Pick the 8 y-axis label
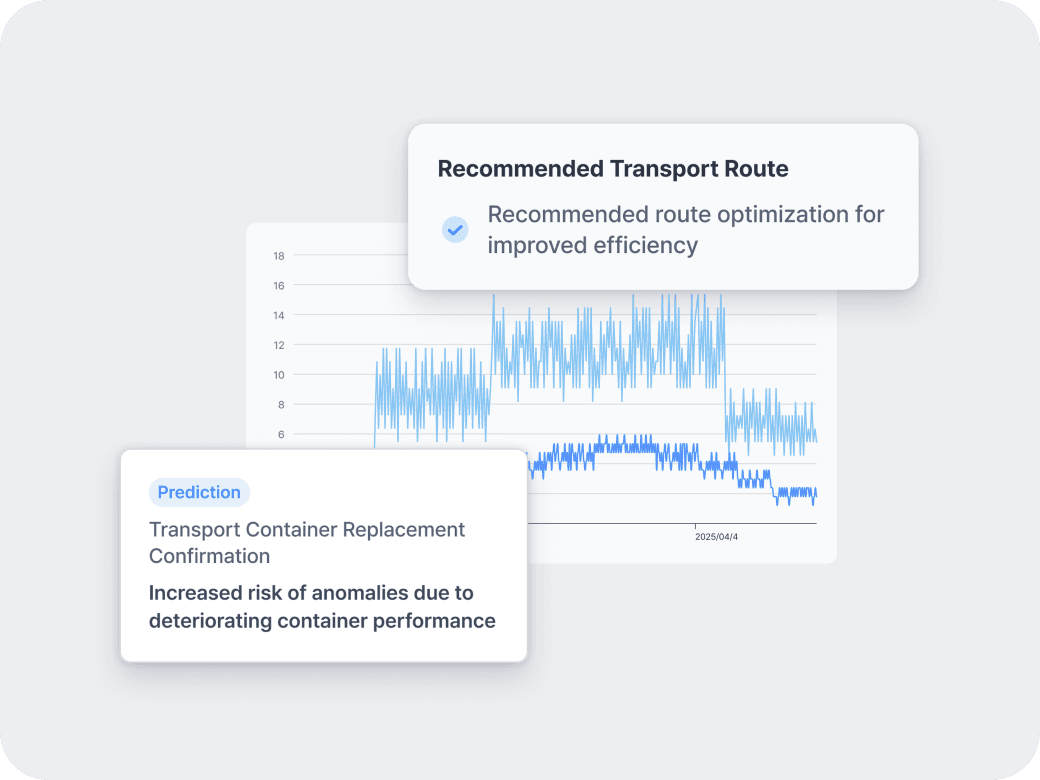This screenshot has width=1040, height=780. (x=281, y=405)
